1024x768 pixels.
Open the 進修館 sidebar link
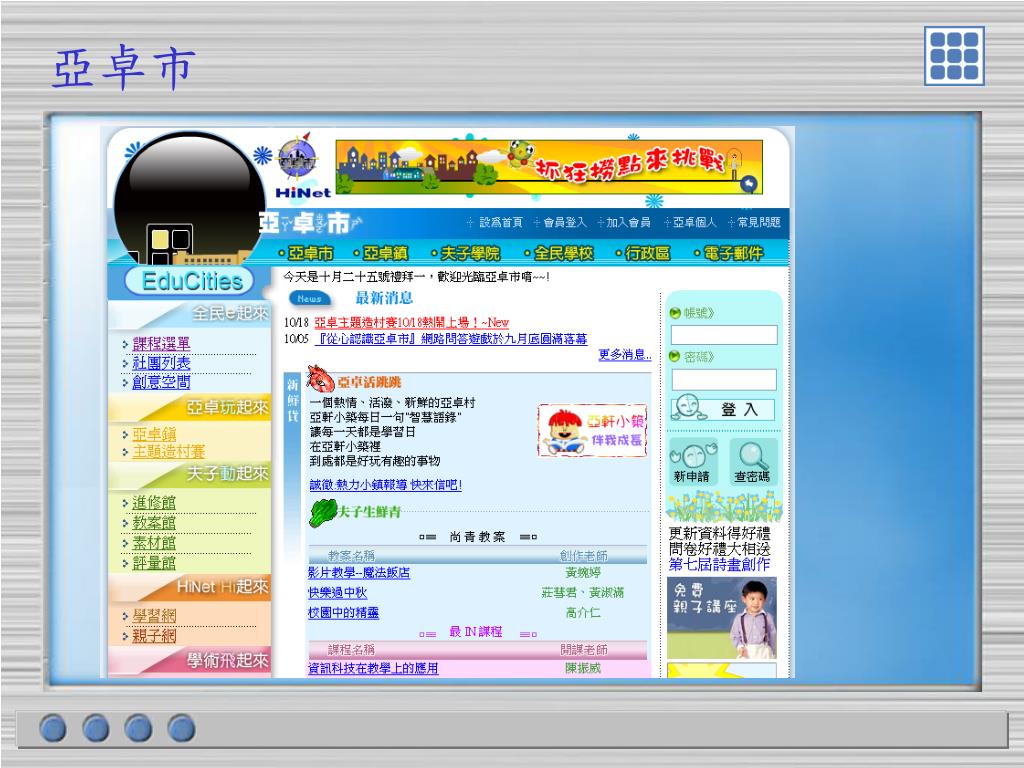point(154,503)
